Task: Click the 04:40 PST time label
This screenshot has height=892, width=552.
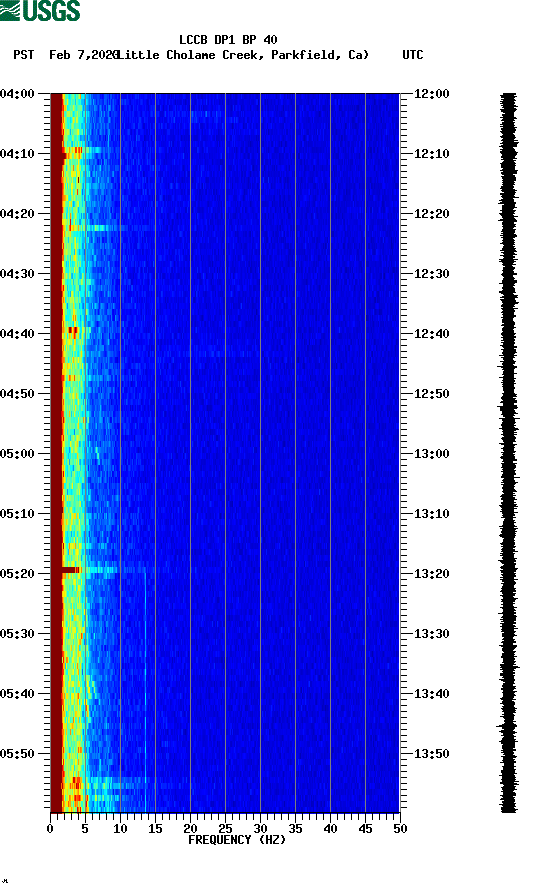Action: tap(18, 333)
